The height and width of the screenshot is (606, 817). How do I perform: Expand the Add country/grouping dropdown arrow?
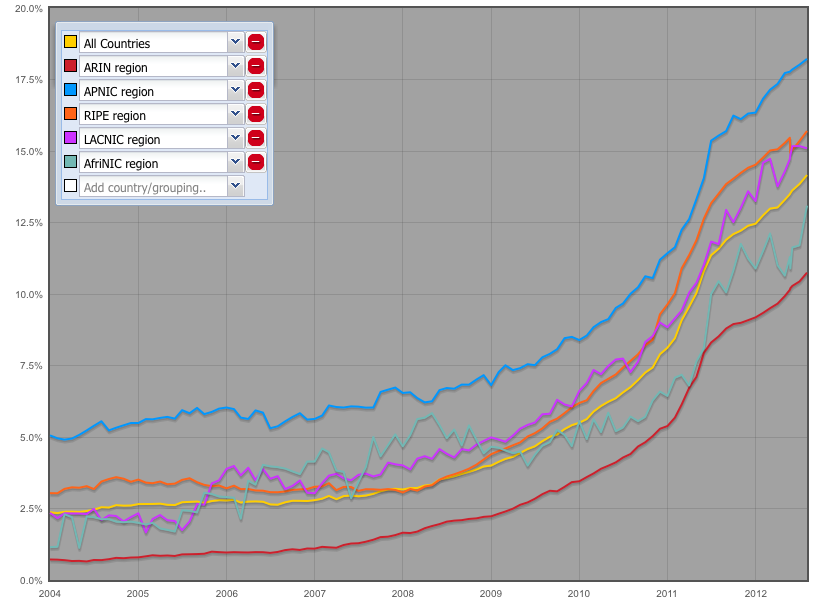(x=235, y=186)
